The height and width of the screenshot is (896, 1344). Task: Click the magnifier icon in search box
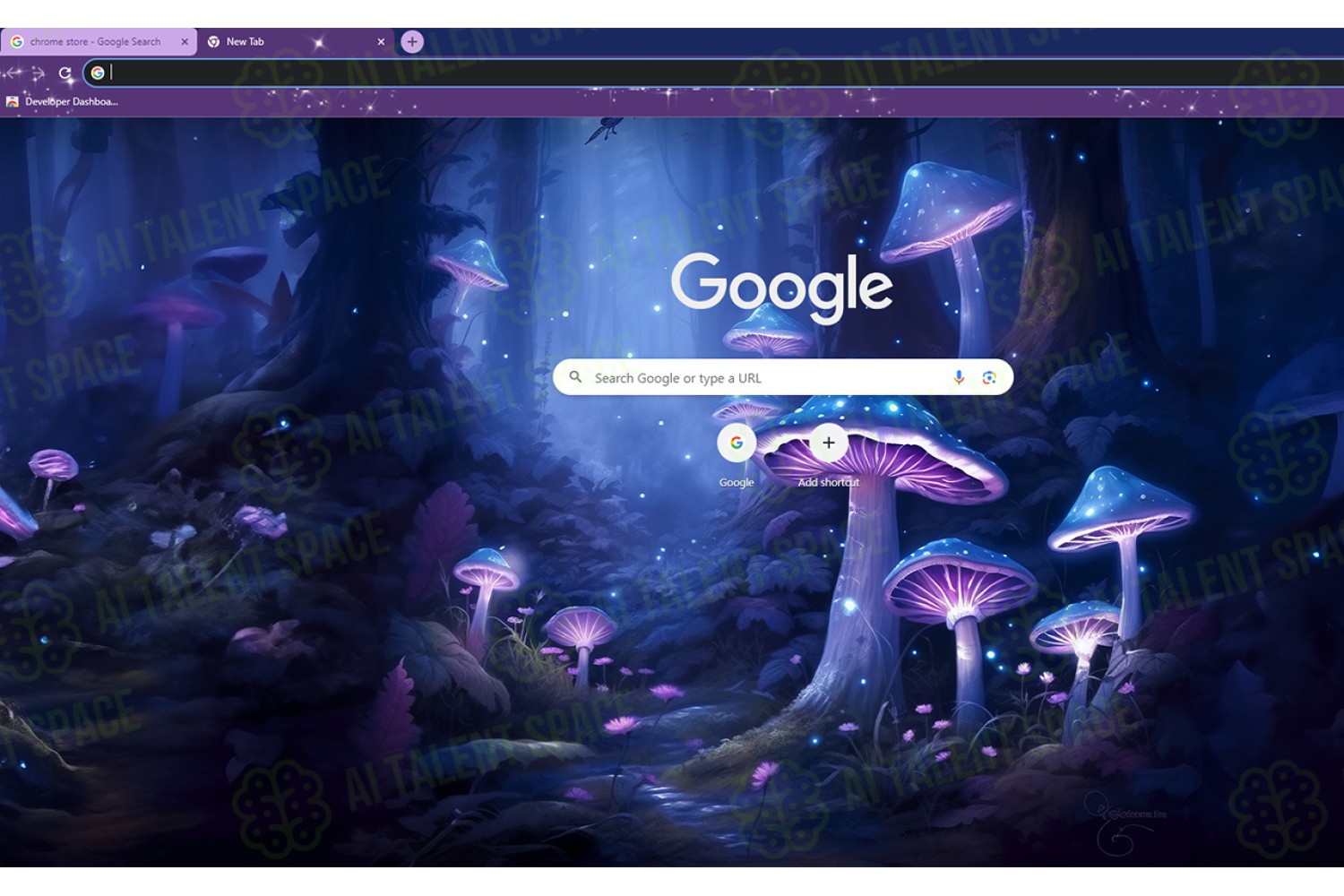[x=575, y=377]
